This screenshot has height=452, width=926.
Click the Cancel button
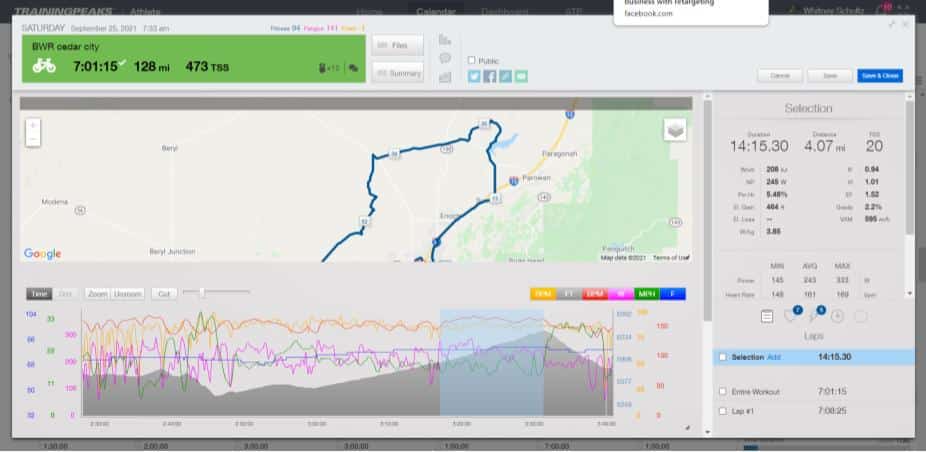(780, 76)
